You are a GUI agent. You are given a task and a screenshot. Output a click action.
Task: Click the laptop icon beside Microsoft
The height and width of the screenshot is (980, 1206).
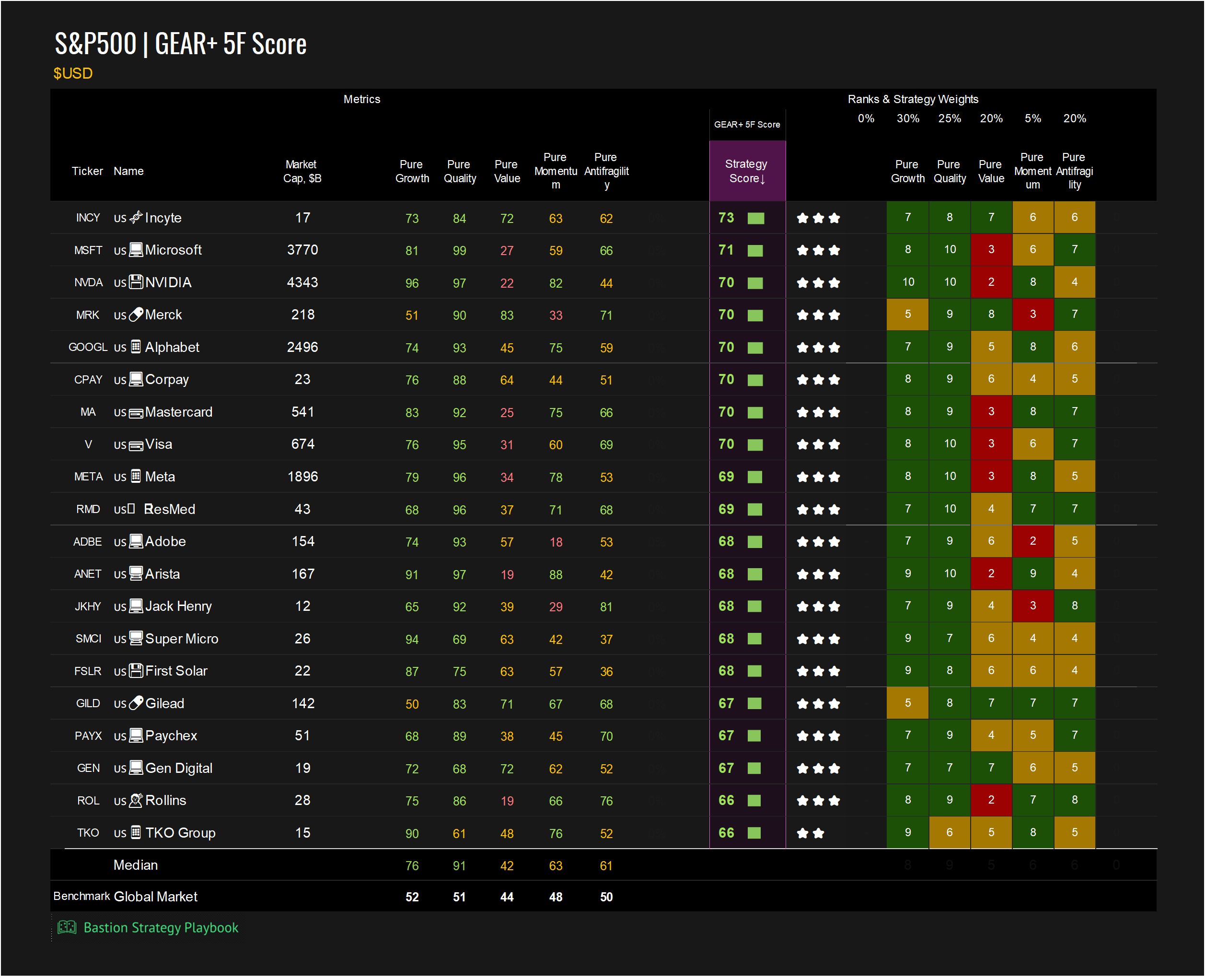136,249
